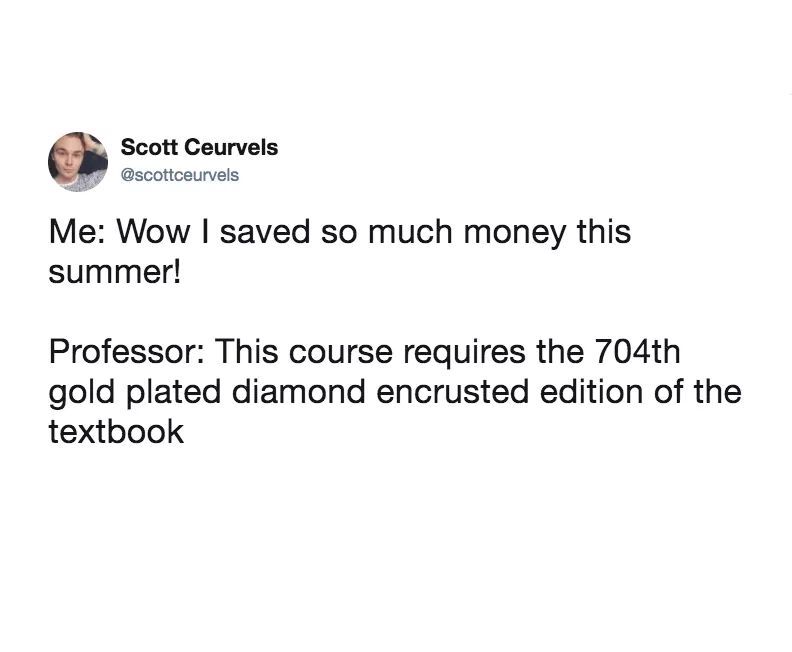Screen dimensions: 792x652
Task: Click Scott Ceurvels' profile avatar photo
Action: pyautogui.click(x=79, y=160)
